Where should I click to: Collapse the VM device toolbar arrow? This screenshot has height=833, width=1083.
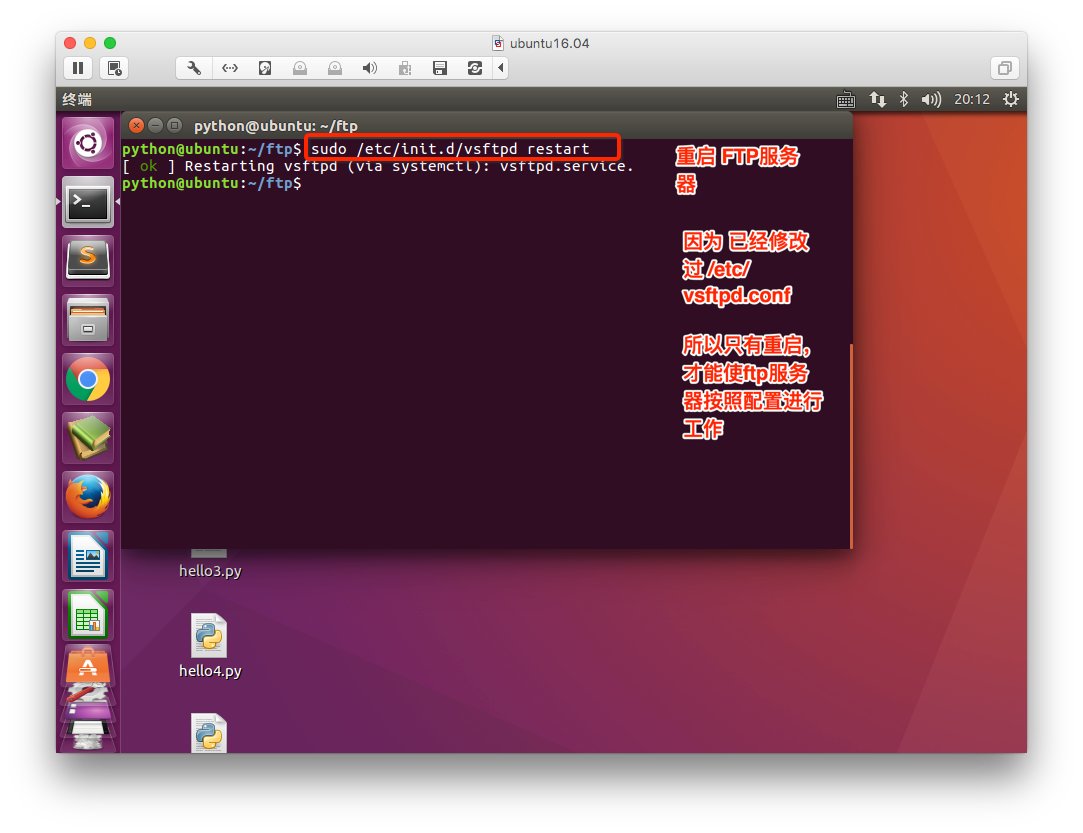tap(500, 68)
